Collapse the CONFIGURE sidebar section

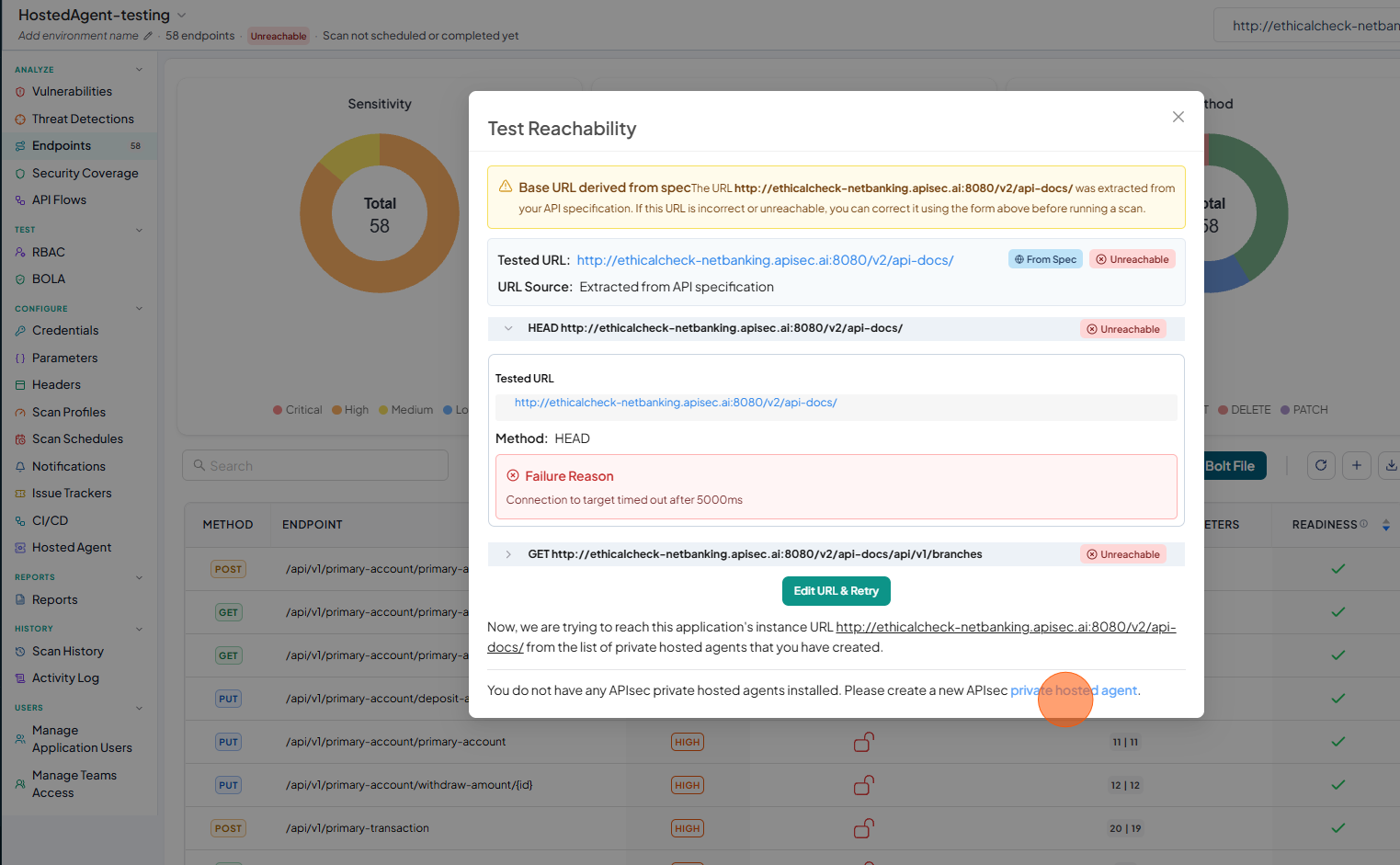[x=139, y=309]
